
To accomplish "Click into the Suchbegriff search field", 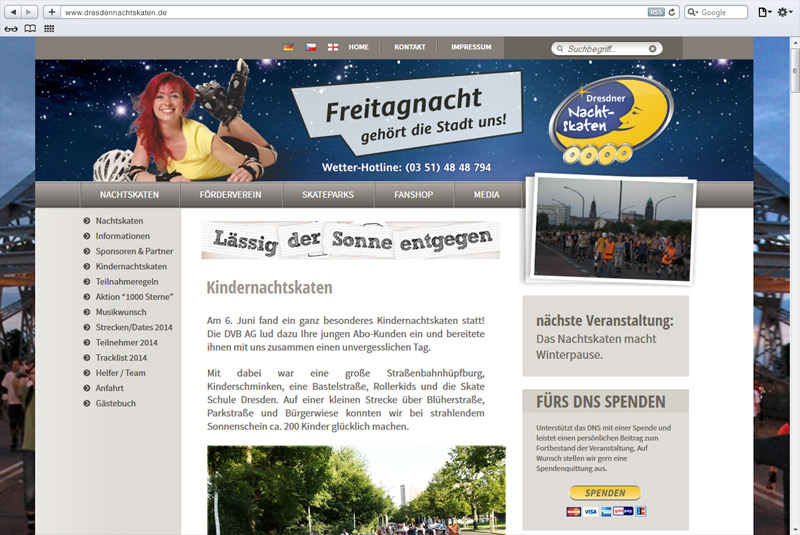I will pyautogui.click(x=606, y=49).
